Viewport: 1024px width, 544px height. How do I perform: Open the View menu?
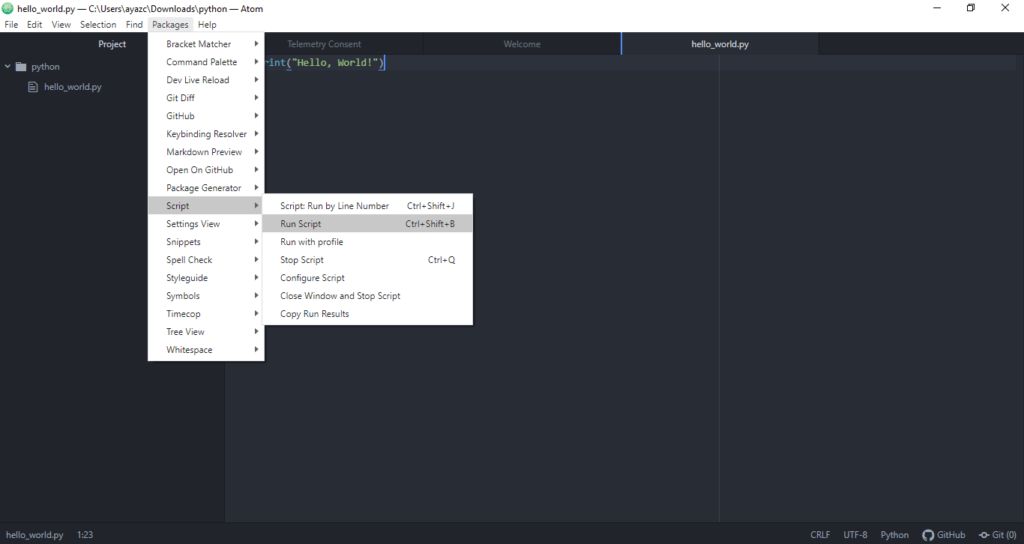pyautogui.click(x=61, y=24)
